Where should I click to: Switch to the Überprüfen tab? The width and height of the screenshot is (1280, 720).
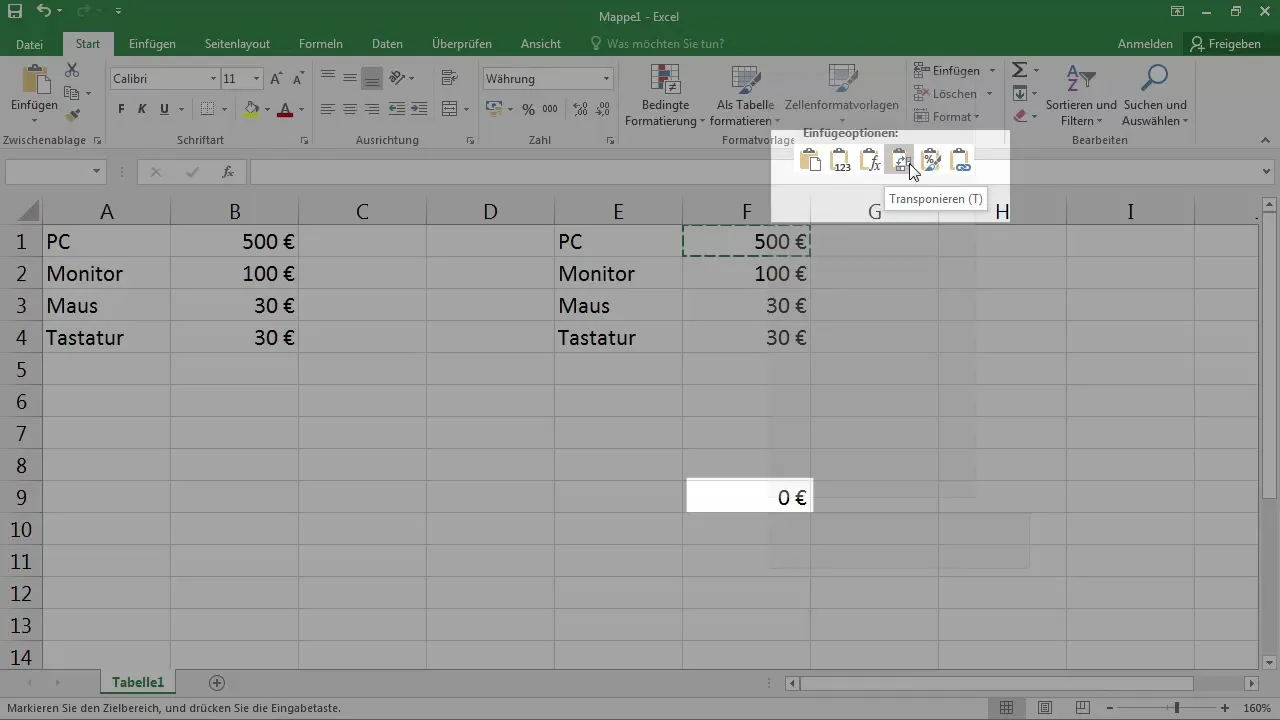460,44
